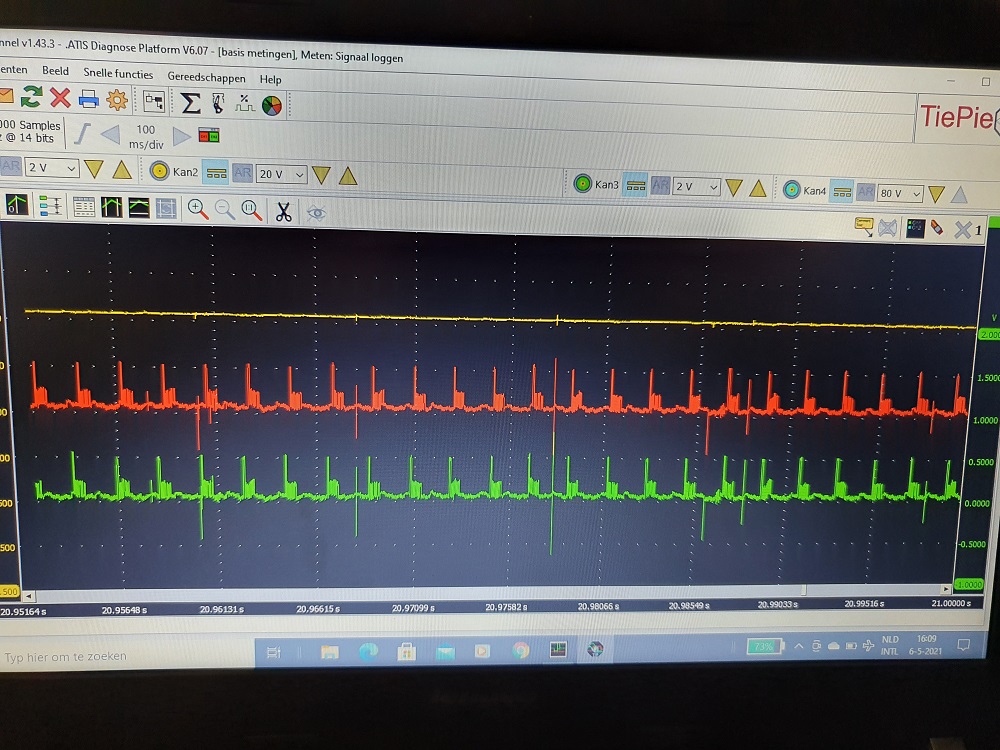Viewport: 1000px width, 750px height.
Task: Open the notification center icon
Action: [x=963, y=645]
